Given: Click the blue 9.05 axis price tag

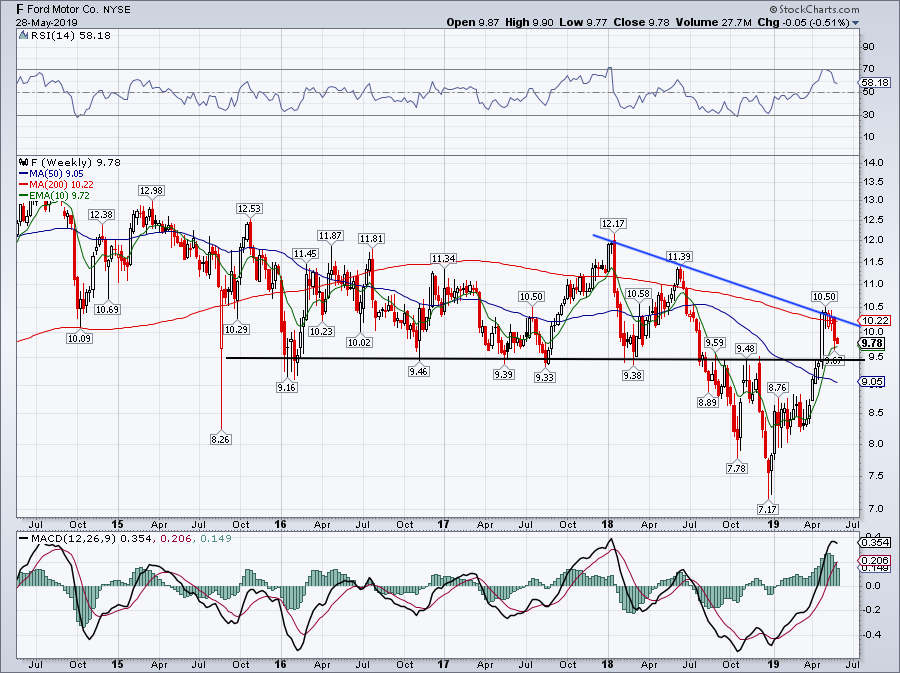Looking at the screenshot, I should click(x=873, y=382).
